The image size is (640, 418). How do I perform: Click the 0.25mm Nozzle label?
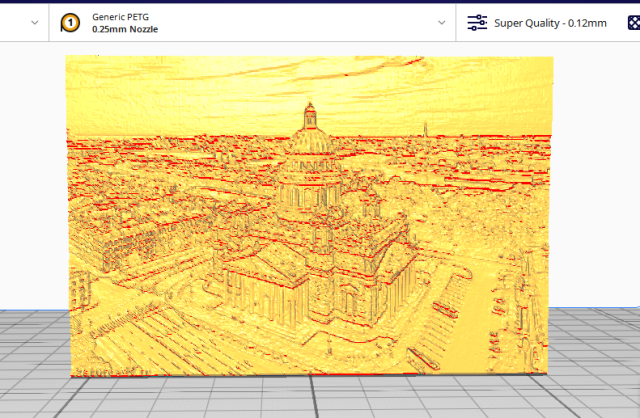pyautogui.click(x=124, y=30)
